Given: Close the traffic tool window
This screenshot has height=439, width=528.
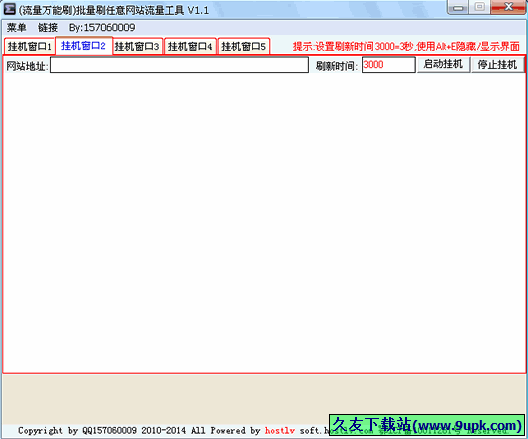Looking at the screenshot, I should click(x=509, y=7).
